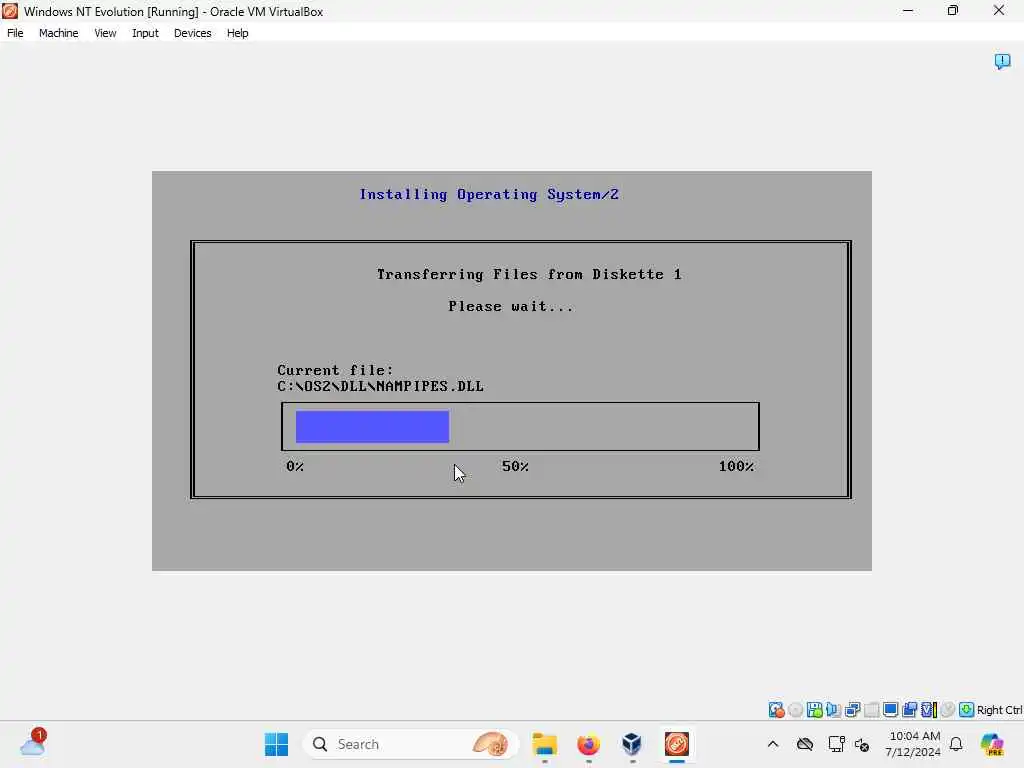The image size is (1024, 768).
Task: Click the OneDrive cloud tray icon
Action: (805, 744)
